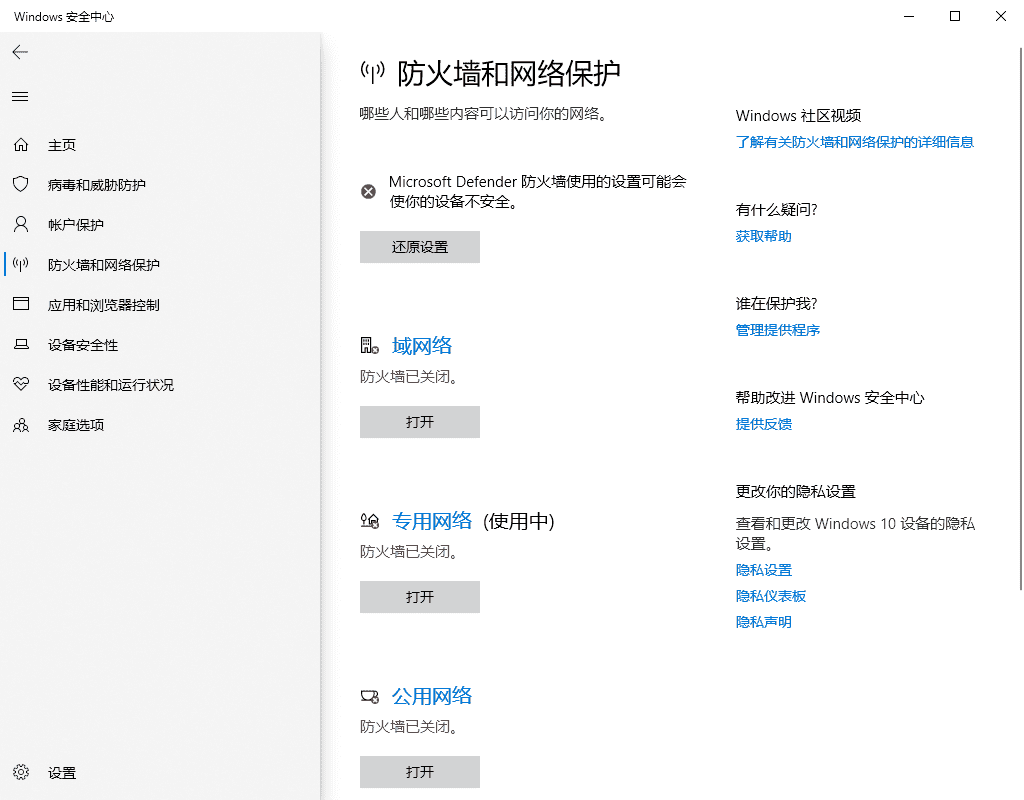
Task: Expand the navigation menu with hamburger icon
Action: click(20, 96)
